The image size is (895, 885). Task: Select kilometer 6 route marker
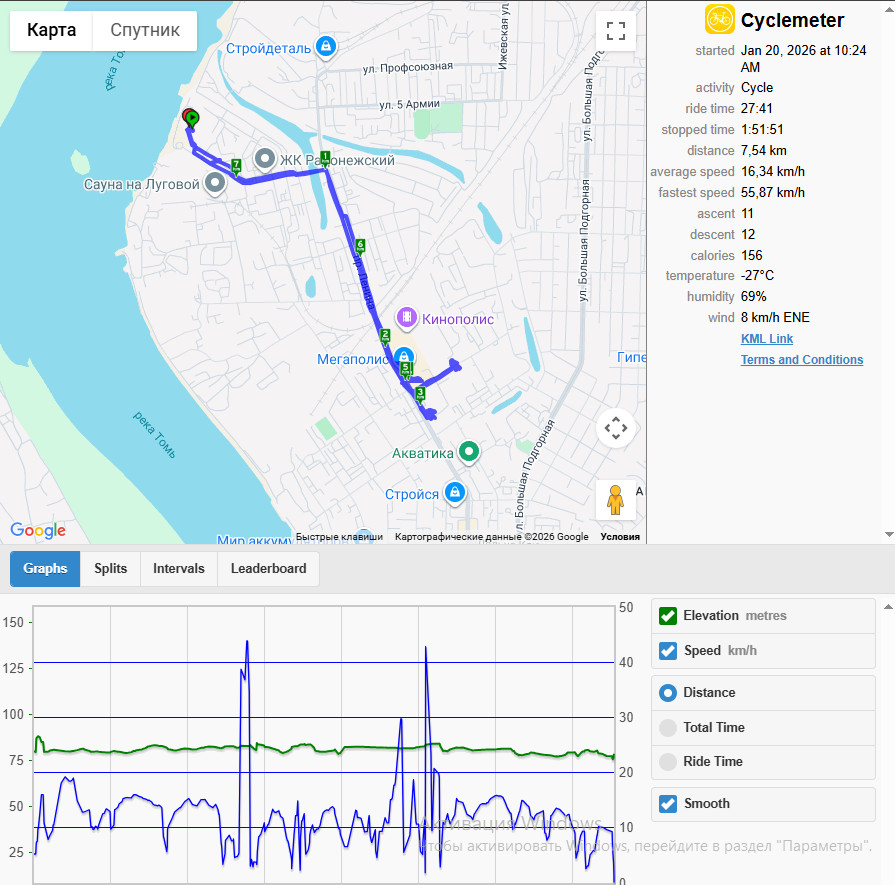pos(360,246)
